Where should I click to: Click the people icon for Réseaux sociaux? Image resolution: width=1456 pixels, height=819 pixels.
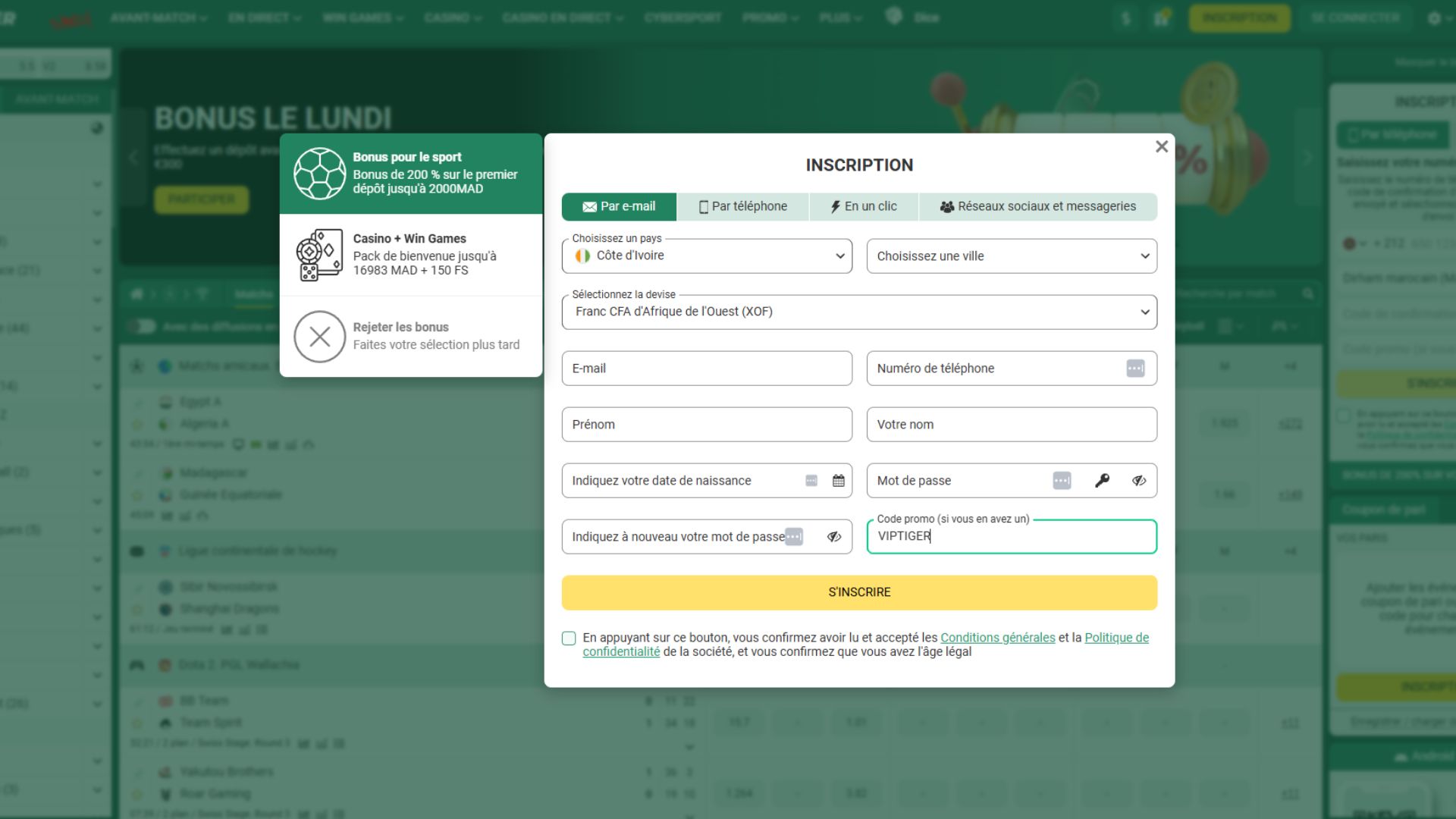(946, 207)
